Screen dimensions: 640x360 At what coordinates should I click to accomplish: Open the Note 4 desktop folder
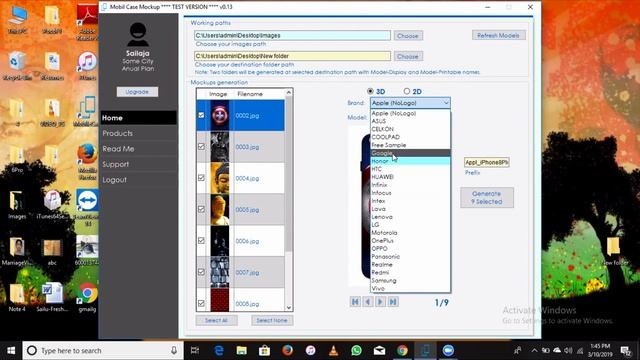(17, 297)
